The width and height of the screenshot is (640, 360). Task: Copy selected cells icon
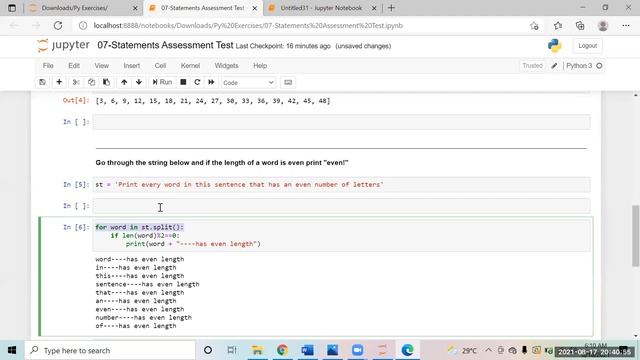91,82
